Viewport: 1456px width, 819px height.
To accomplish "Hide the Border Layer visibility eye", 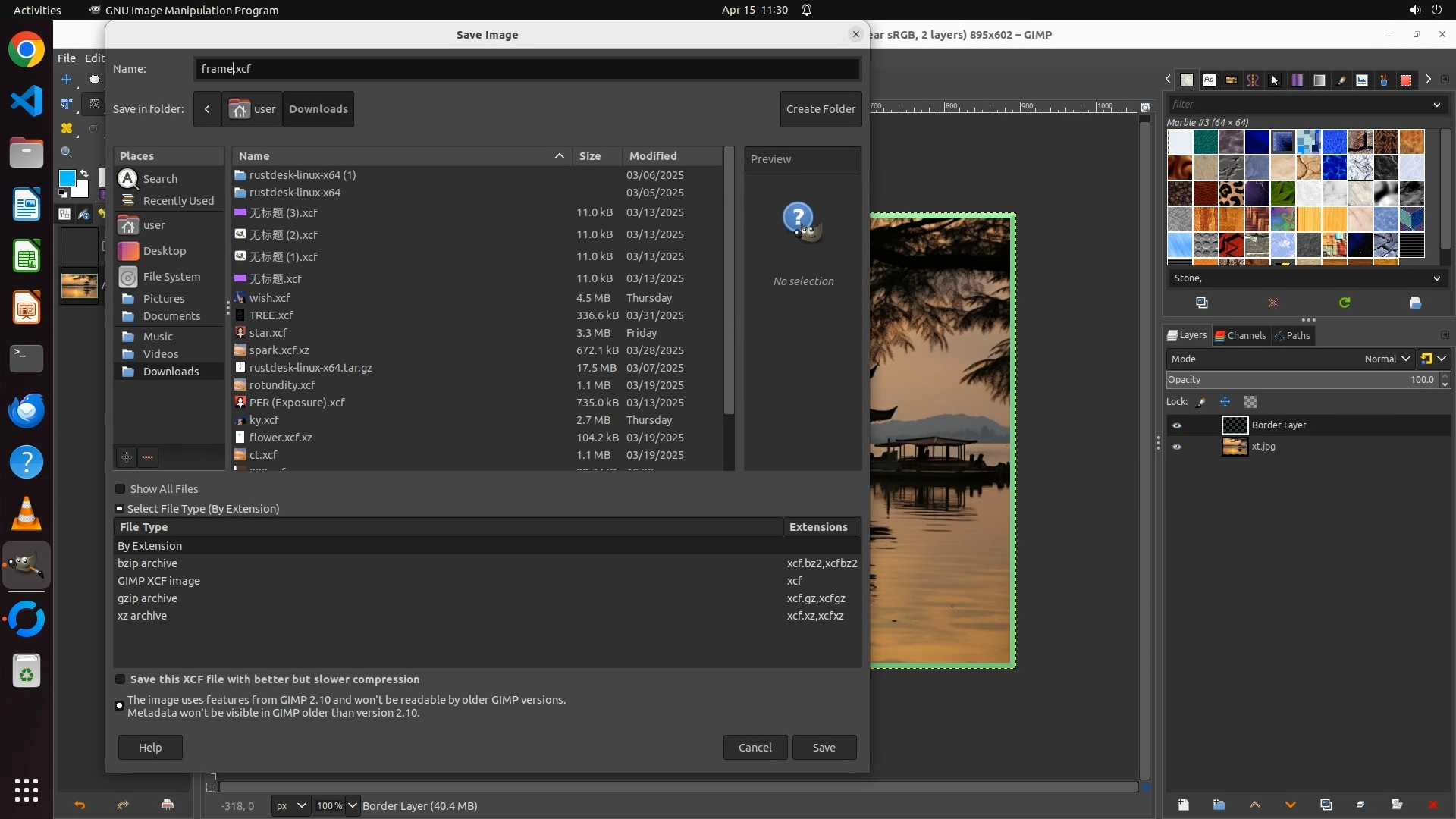I will point(1177,425).
